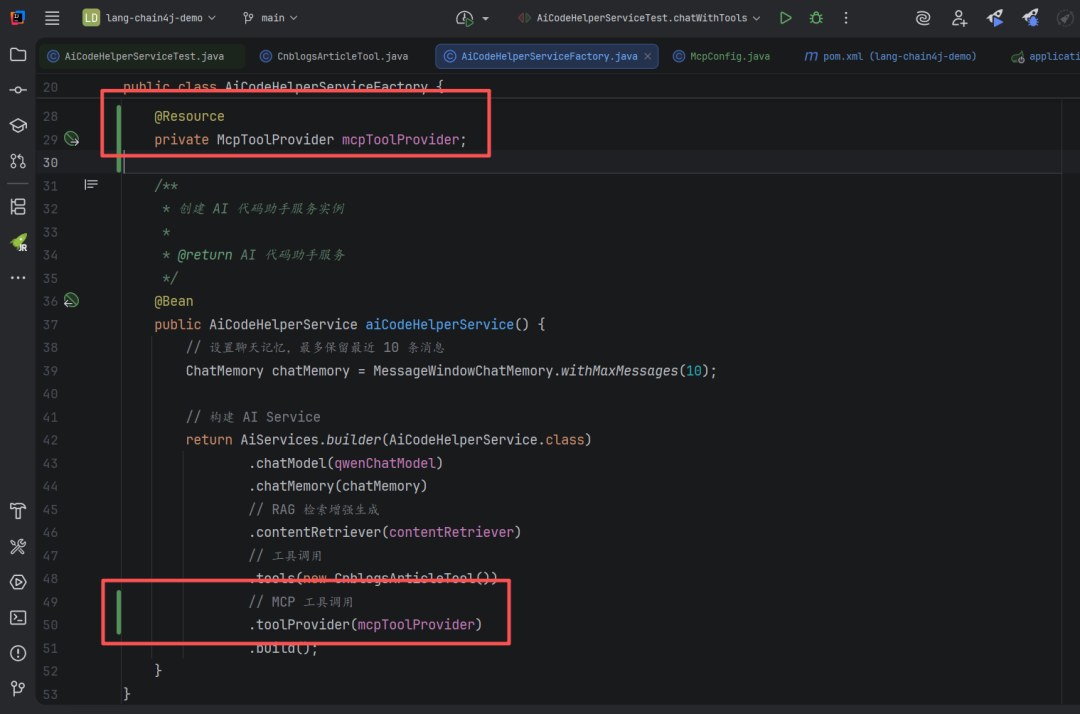Image resolution: width=1080 pixels, height=714 pixels.
Task: Switch to the CnblogsArticleTool.java tab
Action: tap(337, 57)
